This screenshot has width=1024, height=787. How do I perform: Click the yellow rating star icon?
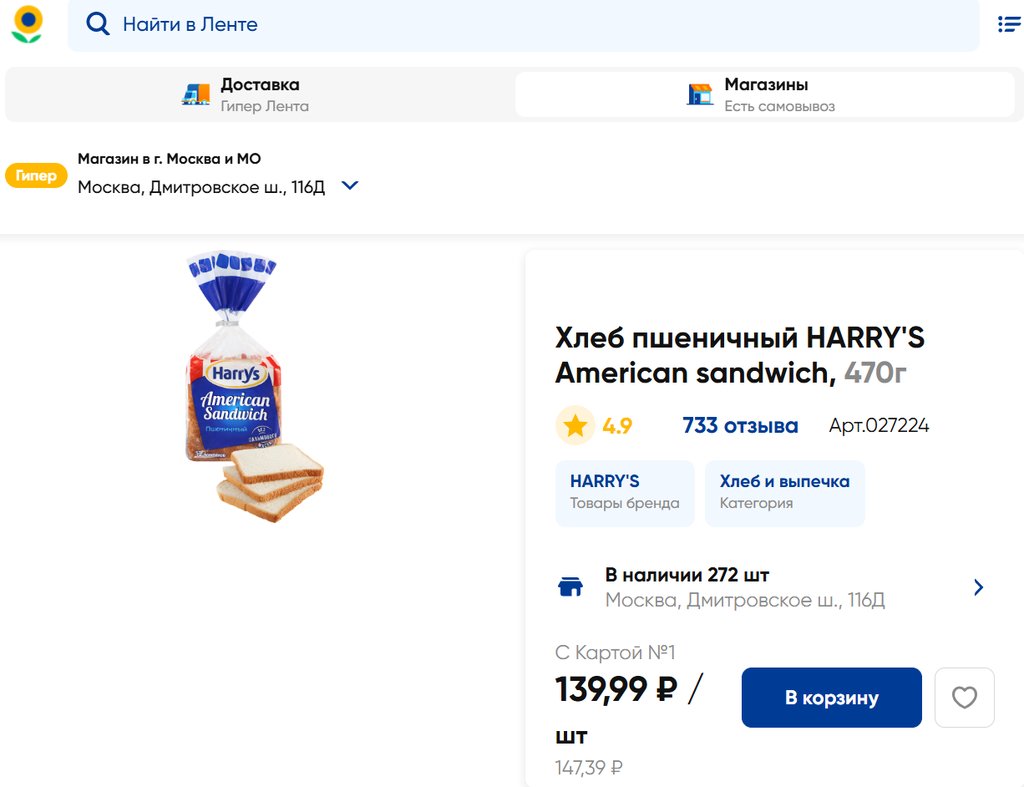coord(575,426)
